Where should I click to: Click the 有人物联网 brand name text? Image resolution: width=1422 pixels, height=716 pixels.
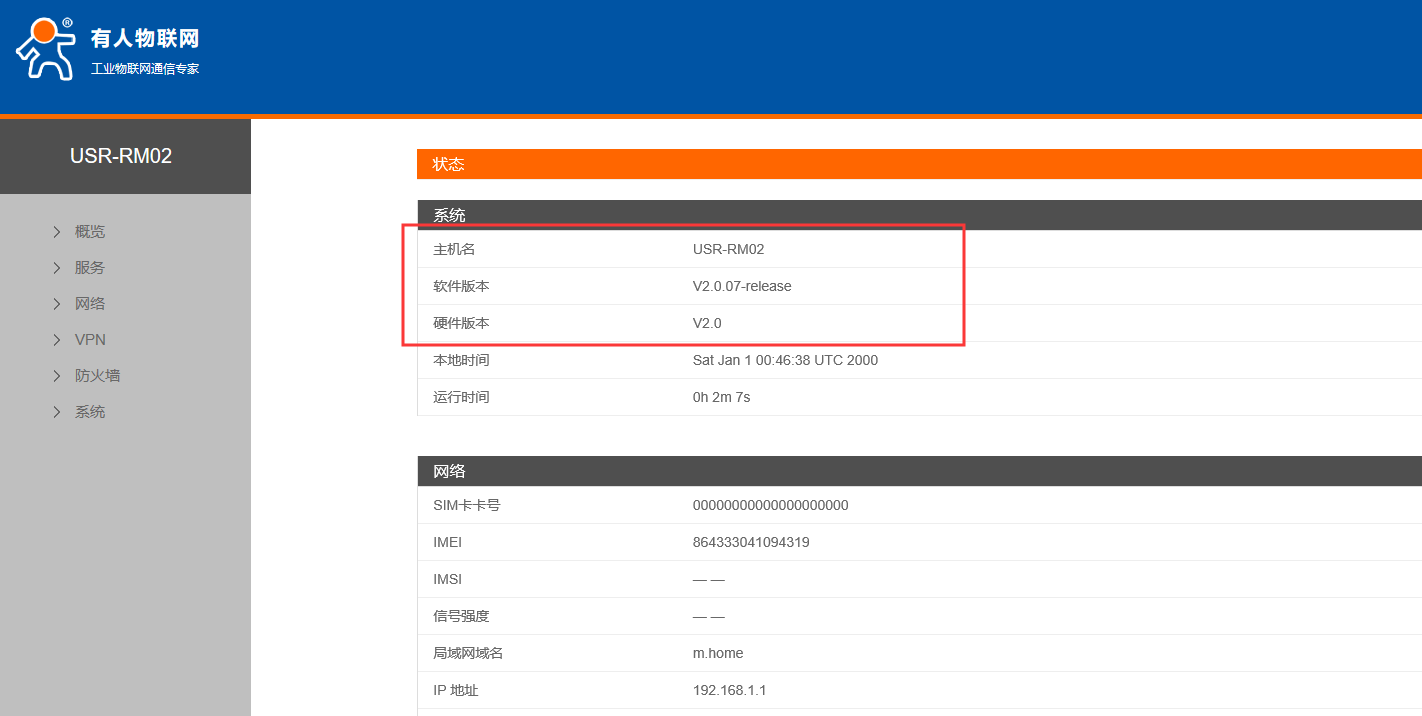[145, 39]
